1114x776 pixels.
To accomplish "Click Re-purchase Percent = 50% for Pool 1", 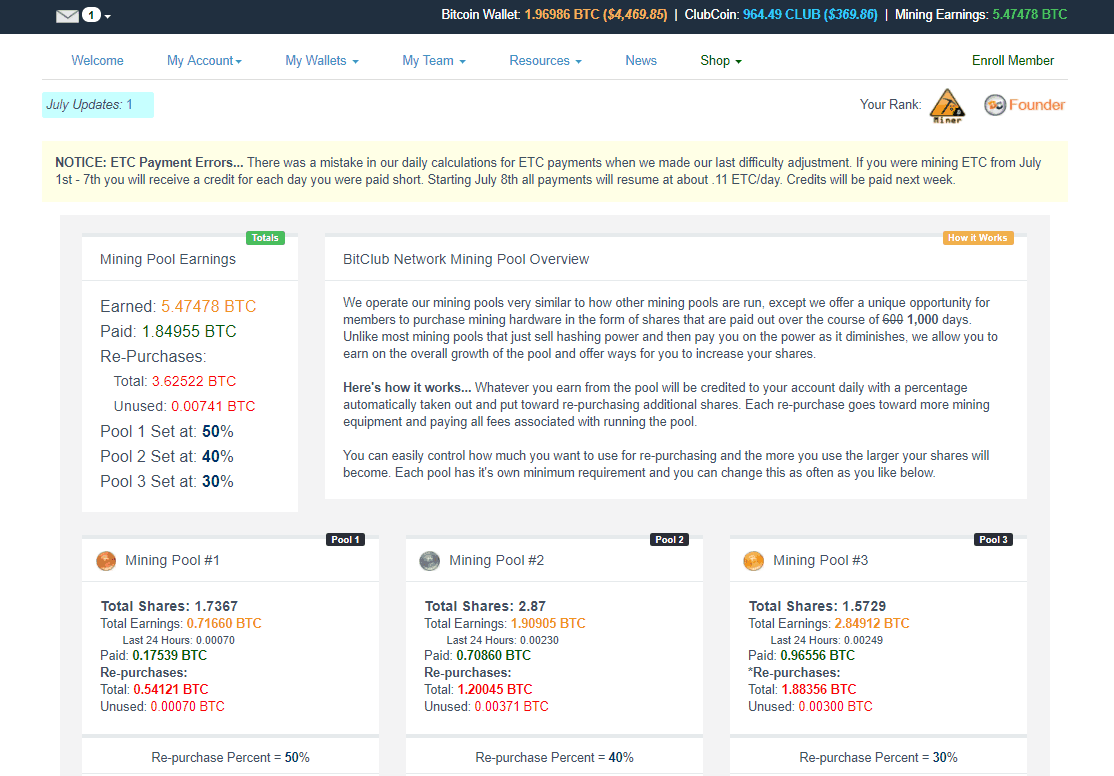I will (x=230, y=758).
